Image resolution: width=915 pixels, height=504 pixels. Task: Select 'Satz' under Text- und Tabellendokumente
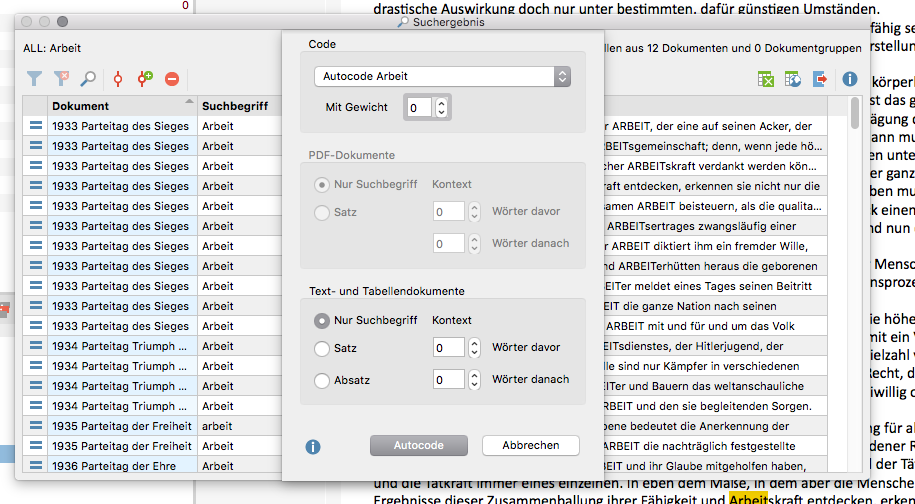322,349
